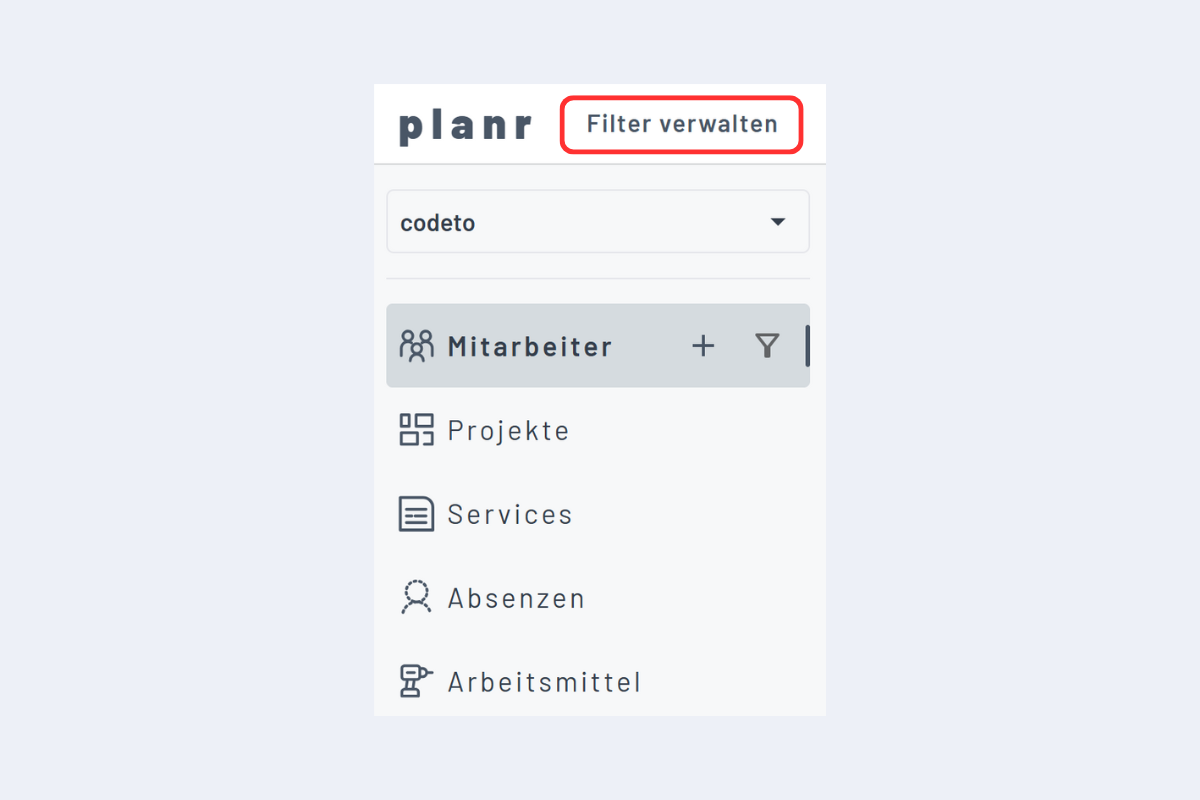Open the Services entry
This screenshot has width=1200, height=800.
coord(510,513)
